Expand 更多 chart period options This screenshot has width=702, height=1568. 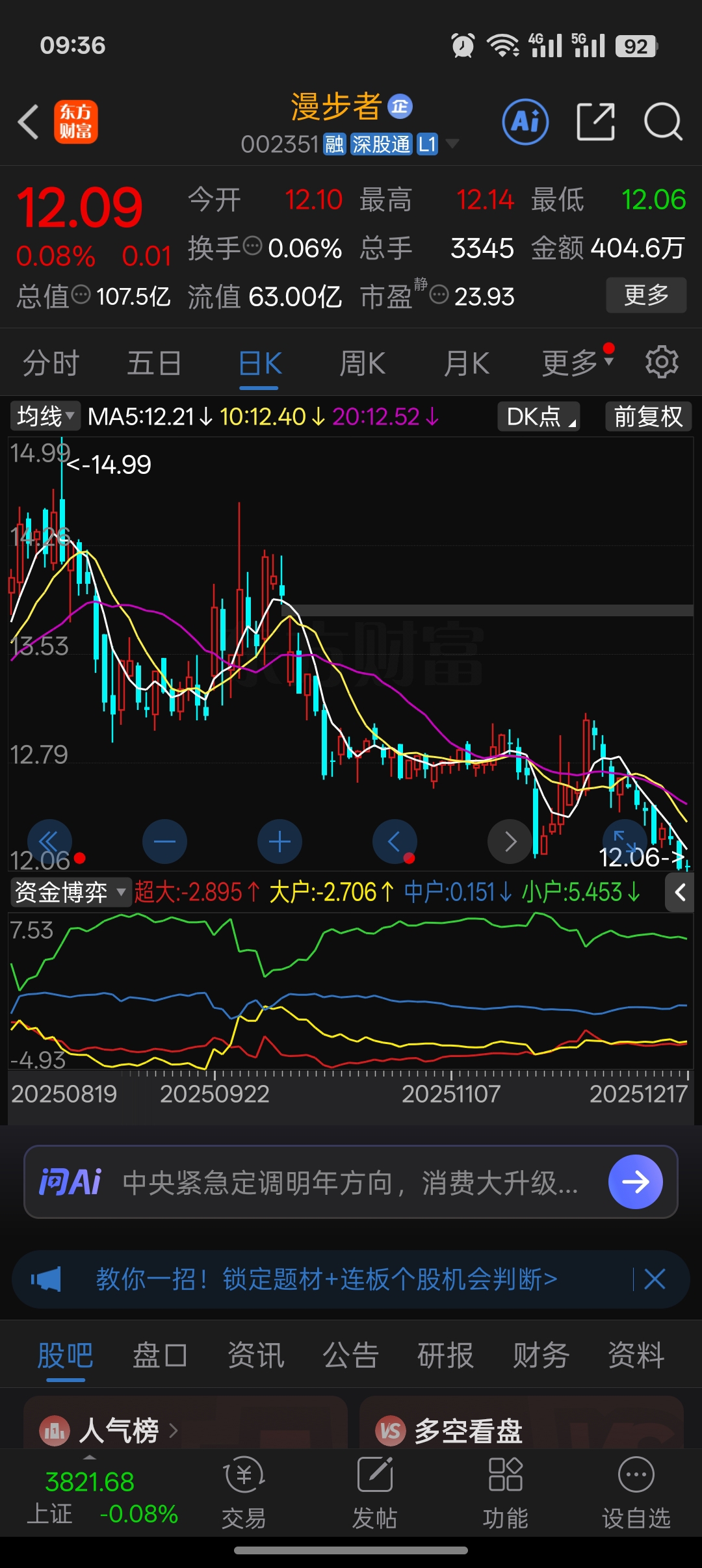[577, 363]
